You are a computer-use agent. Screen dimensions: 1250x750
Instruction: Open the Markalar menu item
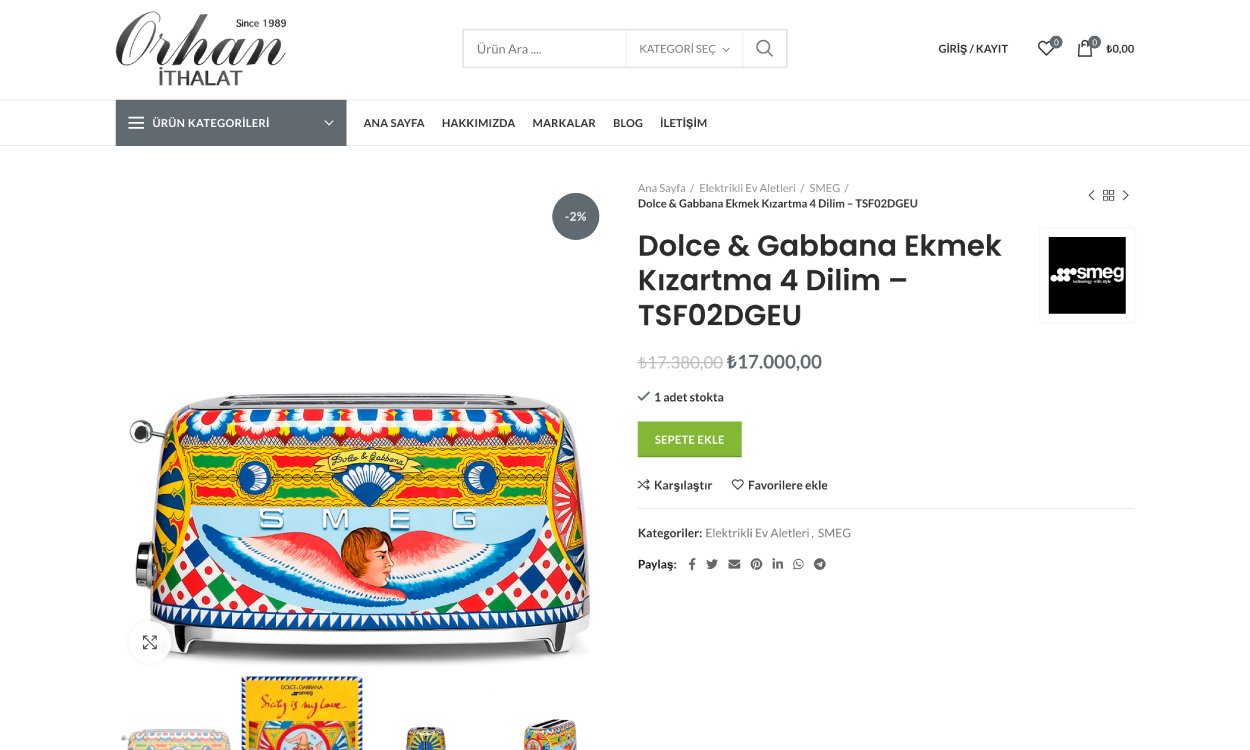[563, 123]
